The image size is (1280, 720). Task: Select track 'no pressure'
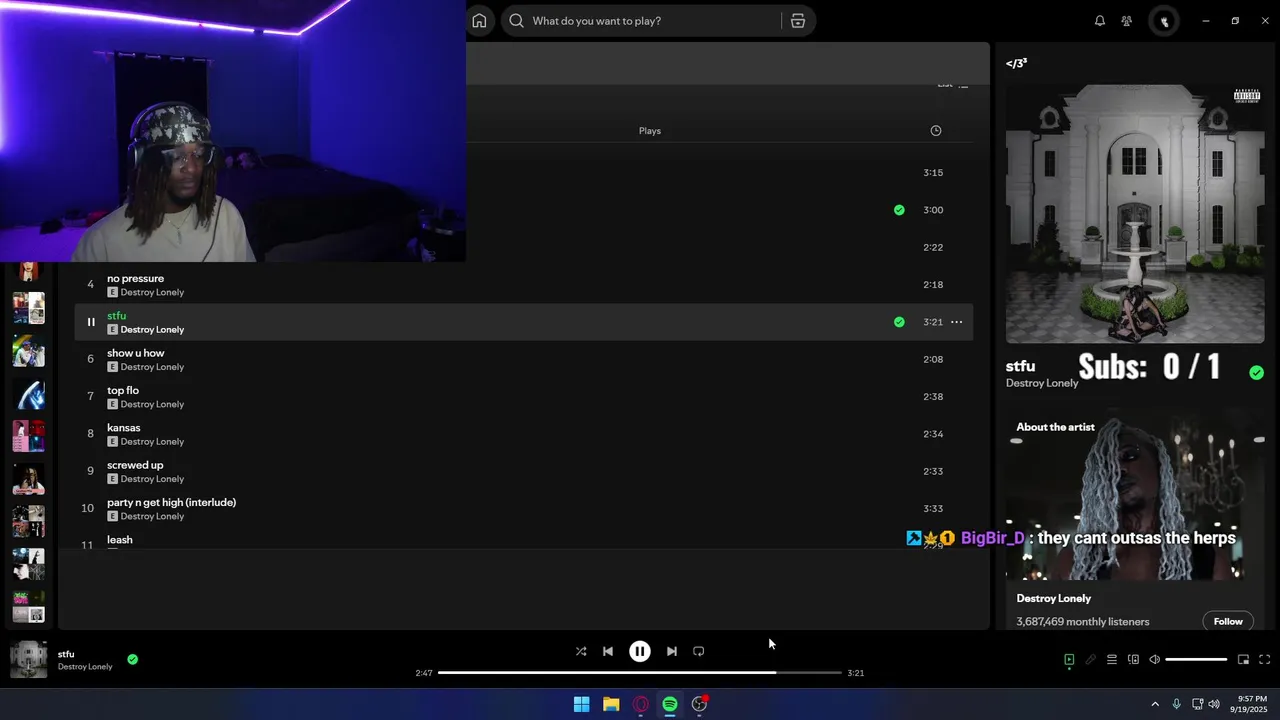(136, 279)
